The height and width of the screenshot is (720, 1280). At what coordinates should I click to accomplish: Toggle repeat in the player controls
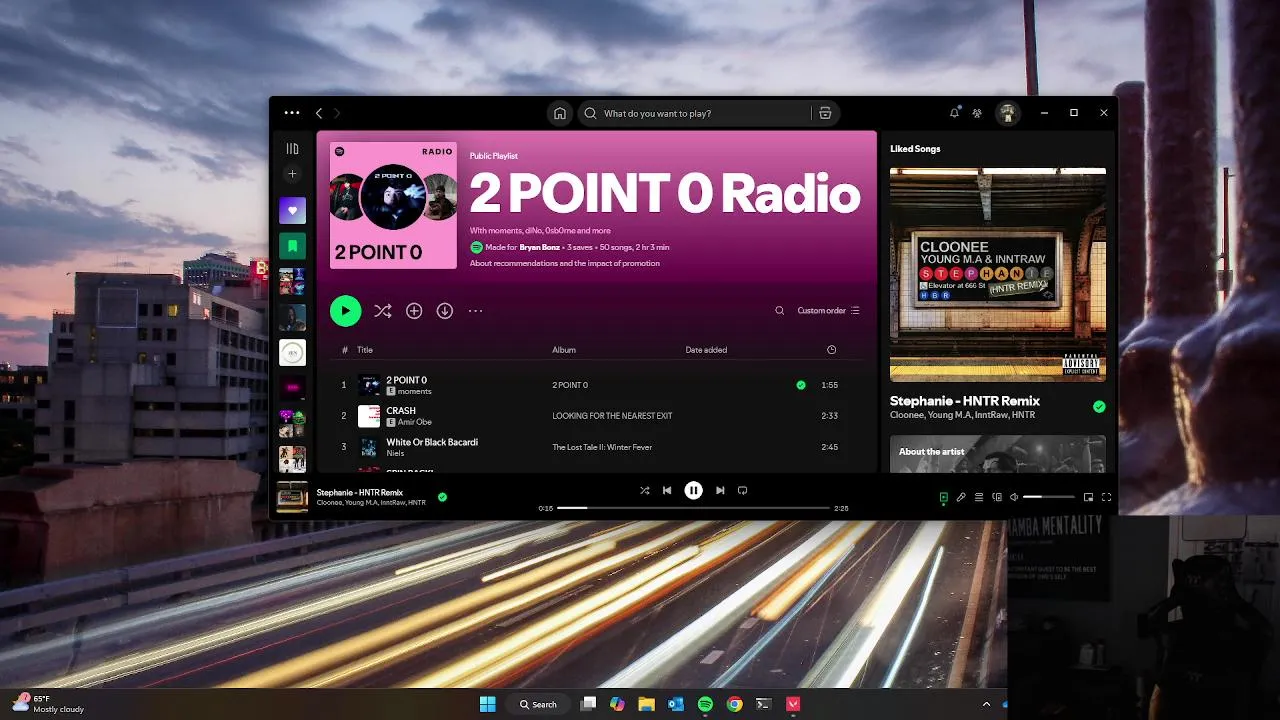742,490
